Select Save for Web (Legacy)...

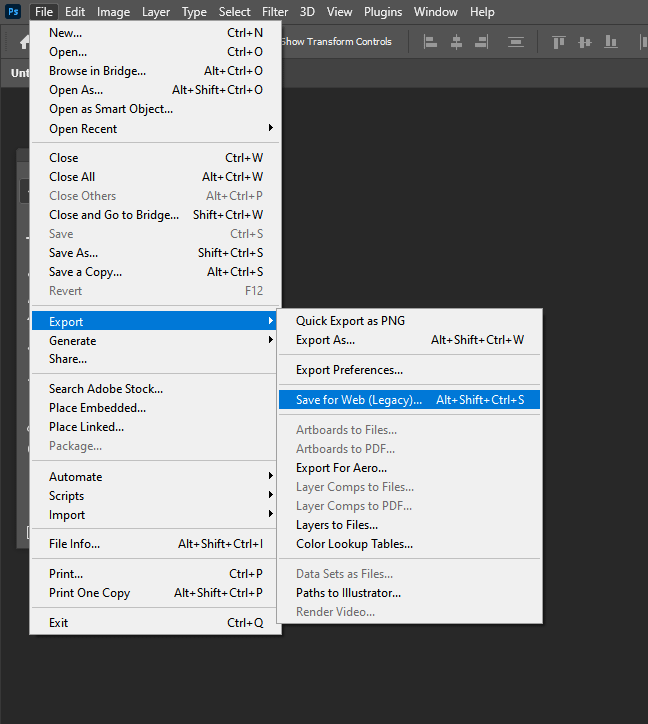[x=409, y=399]
